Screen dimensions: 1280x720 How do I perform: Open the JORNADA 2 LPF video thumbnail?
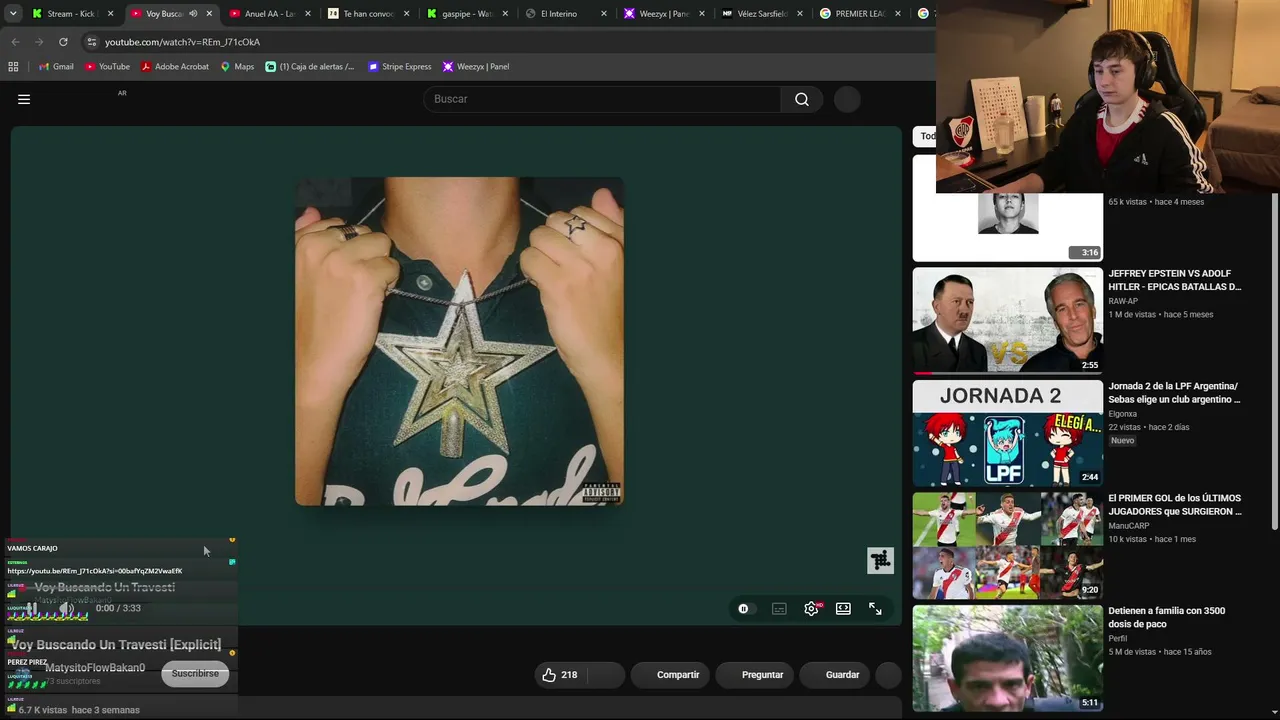[1007, 433]
